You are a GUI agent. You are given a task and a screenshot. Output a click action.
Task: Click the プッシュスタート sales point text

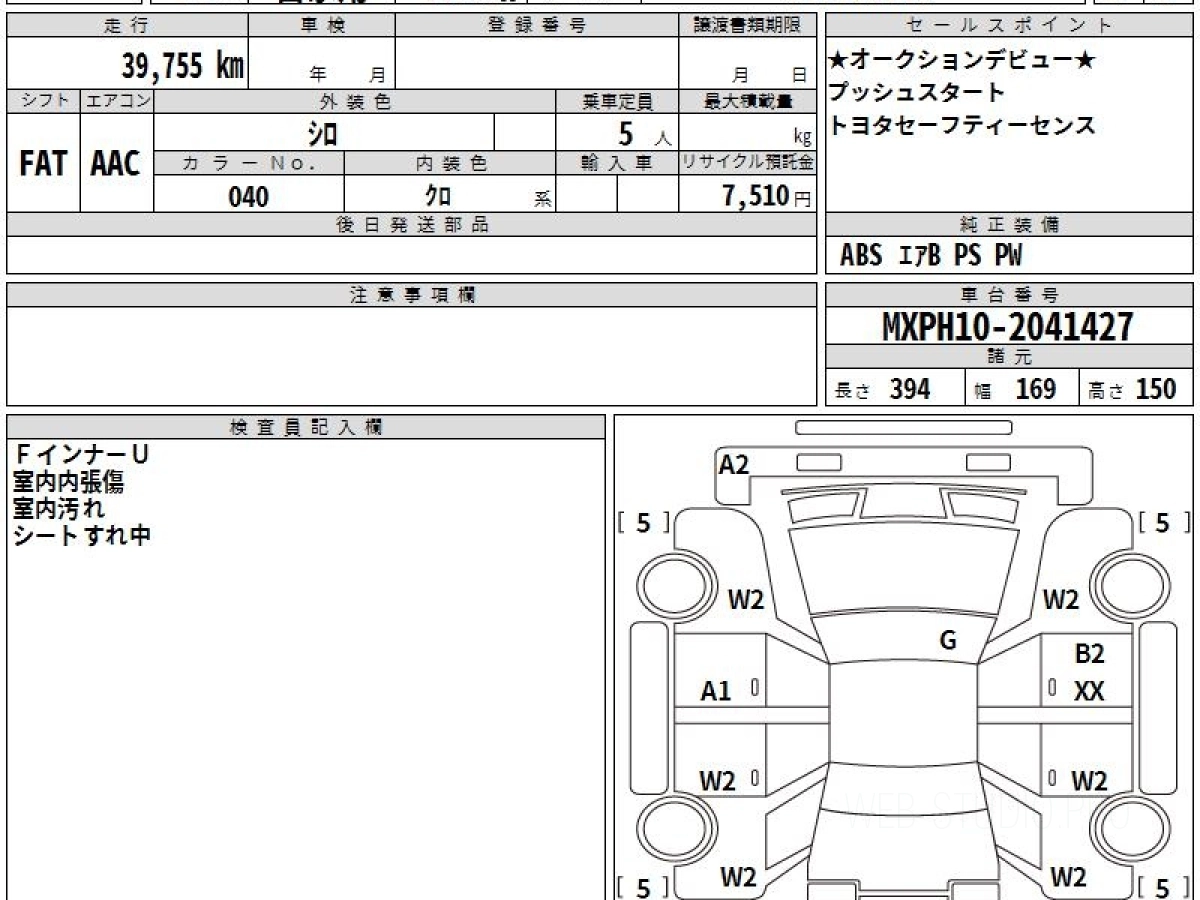point(916,93)
